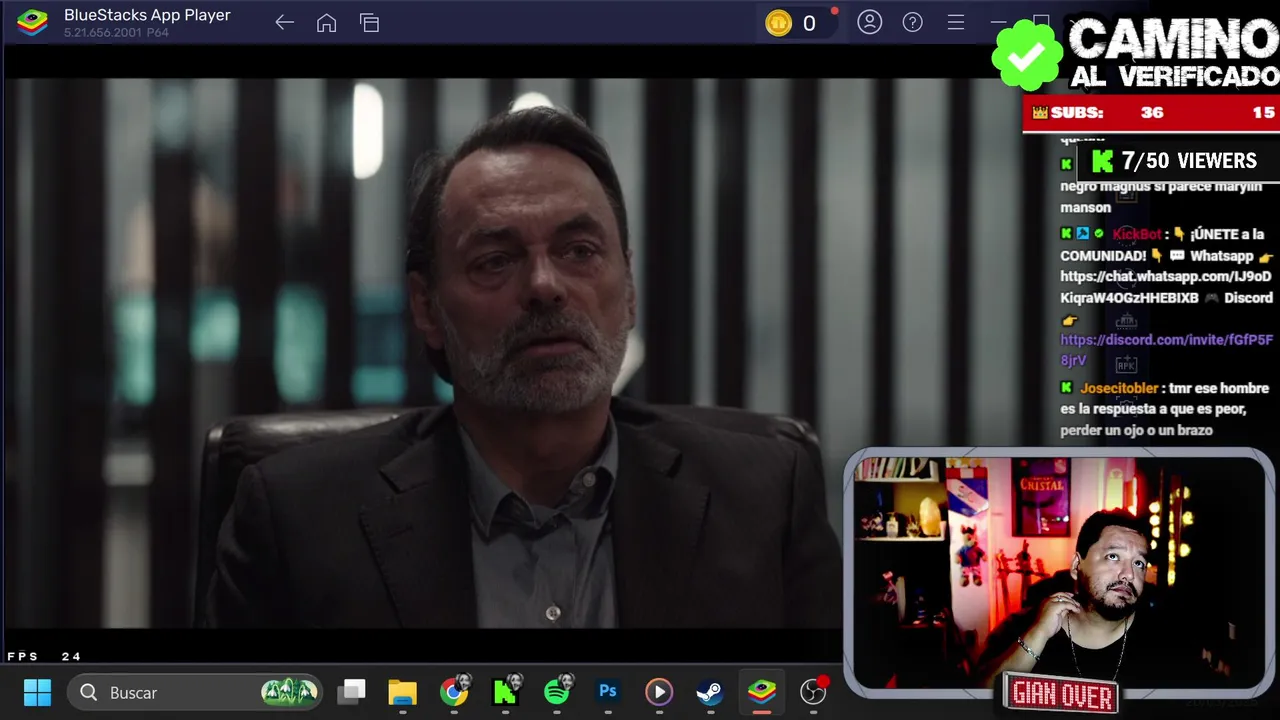This screenshot has height=720, width=1280.
Task: Go back using the BlueStacks back arrow
Action: (284, 23)
